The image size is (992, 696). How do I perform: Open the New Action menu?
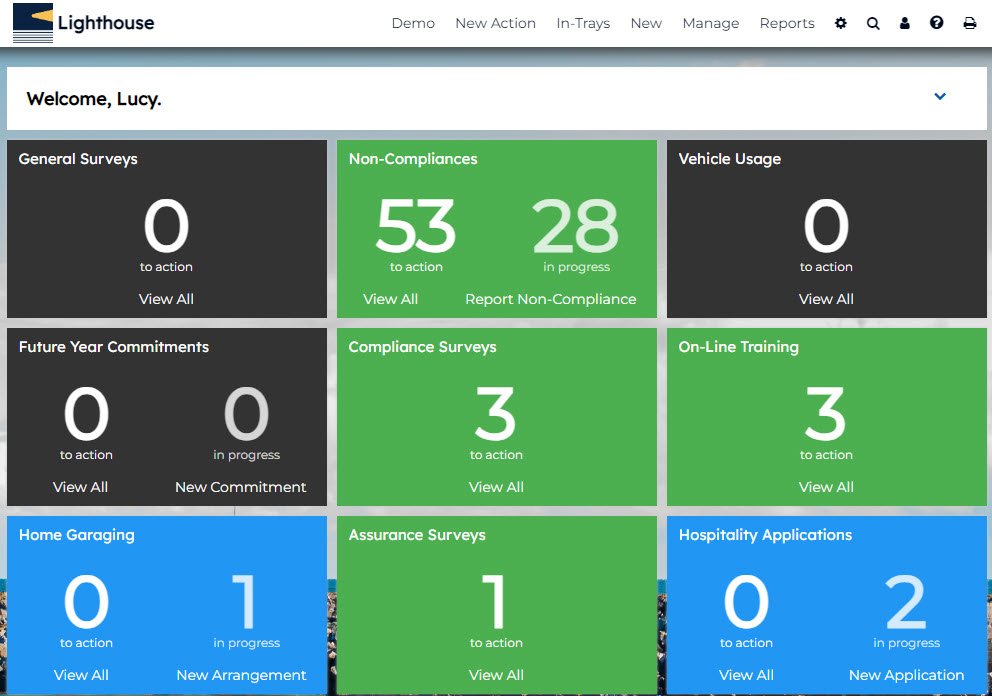click(495, 23)
